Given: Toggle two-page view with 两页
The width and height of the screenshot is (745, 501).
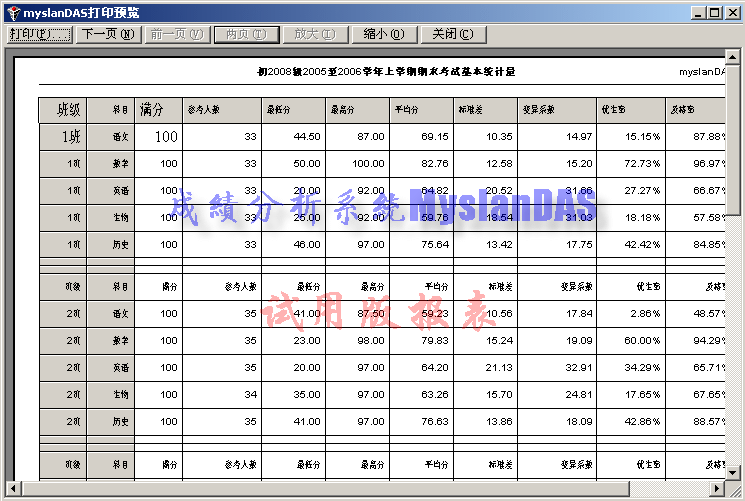Looking at the screenshot, I should [x=245, y=34].
